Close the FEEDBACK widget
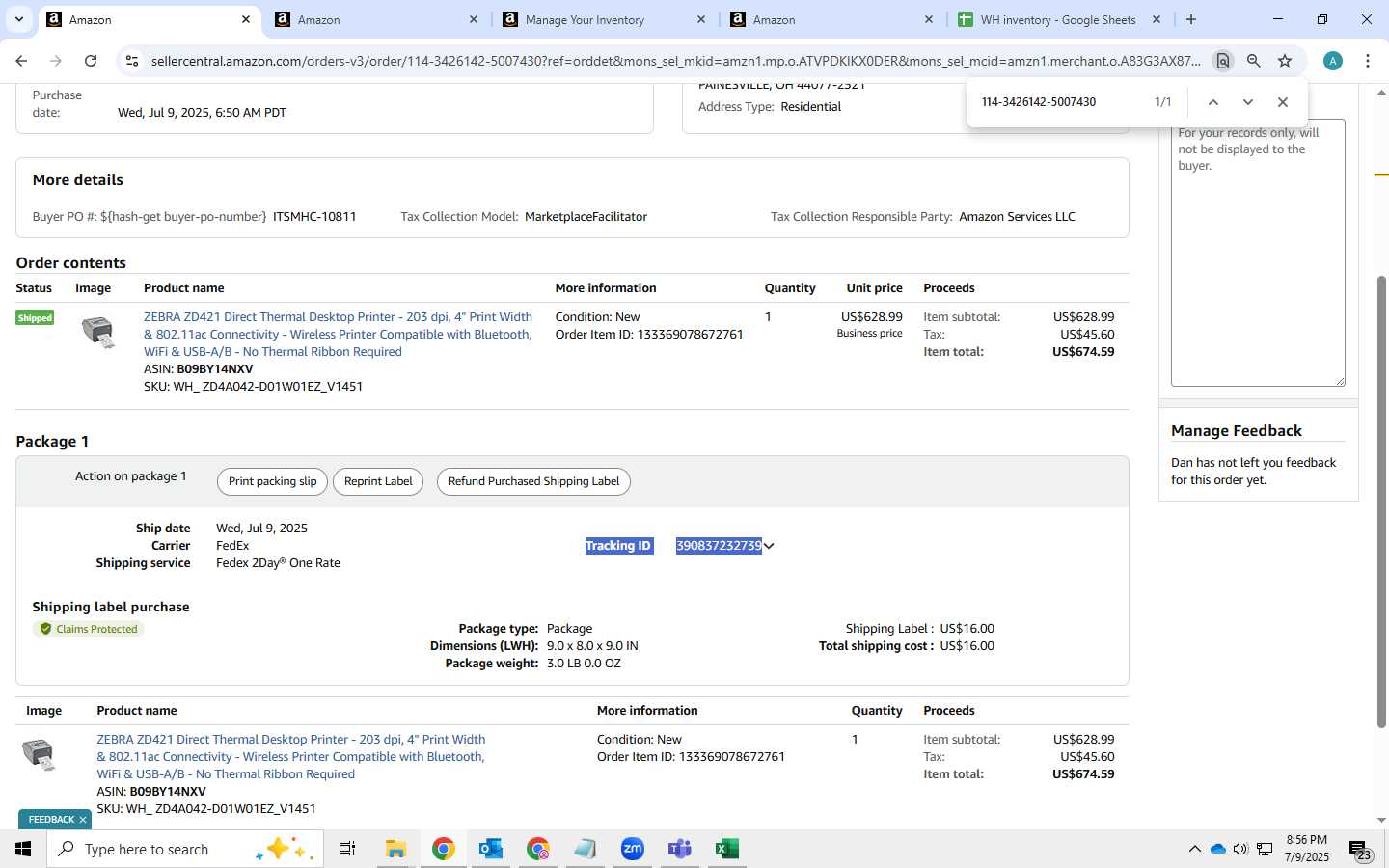Image resolution: width=1389 pixels, height=868 pixels. pyautogui.click(x=83, y=820)
